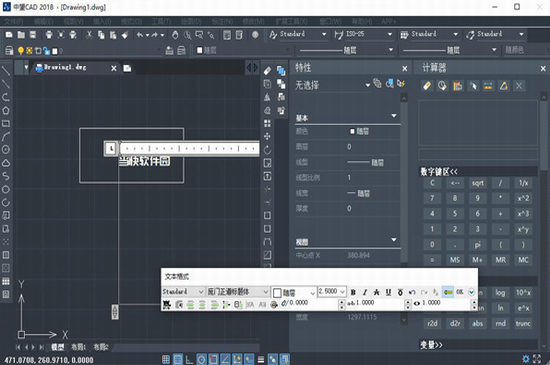Click the Rotate tool in modify toolbar
The height and width of the screenshot is (365, 550).
point(267,150)
